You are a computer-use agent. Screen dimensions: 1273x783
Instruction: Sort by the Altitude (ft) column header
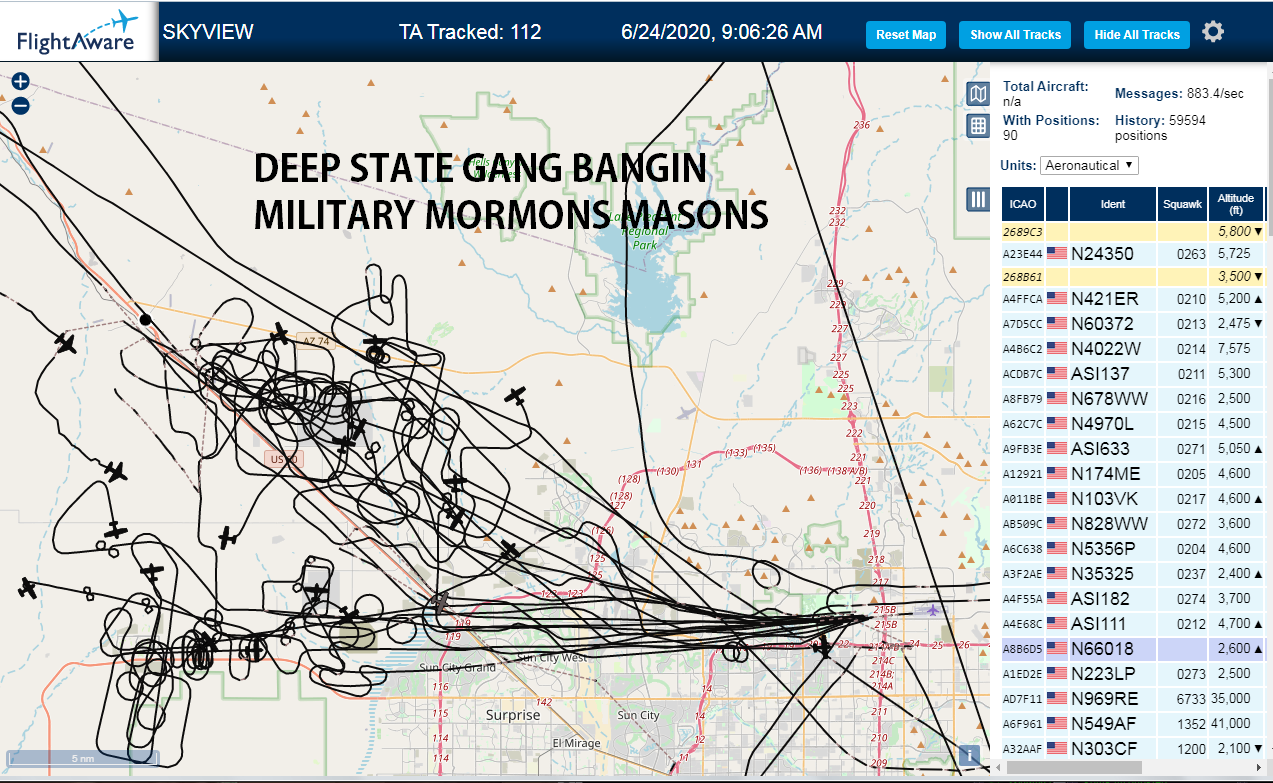point(1236,204)
